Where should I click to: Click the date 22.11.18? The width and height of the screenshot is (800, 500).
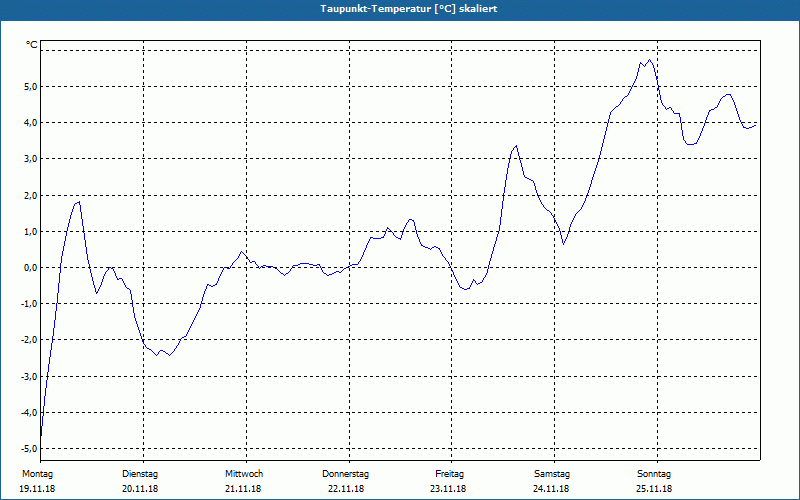(x=346, y=489)
